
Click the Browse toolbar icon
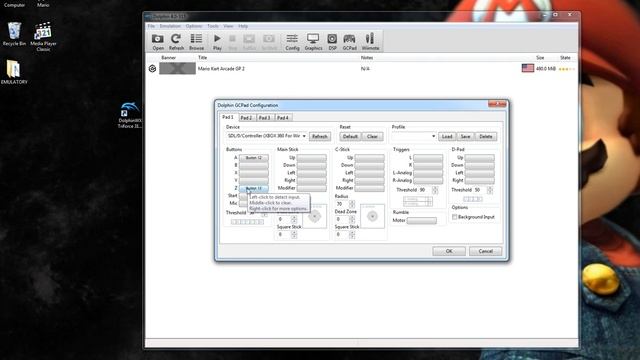tap(196, 42)
